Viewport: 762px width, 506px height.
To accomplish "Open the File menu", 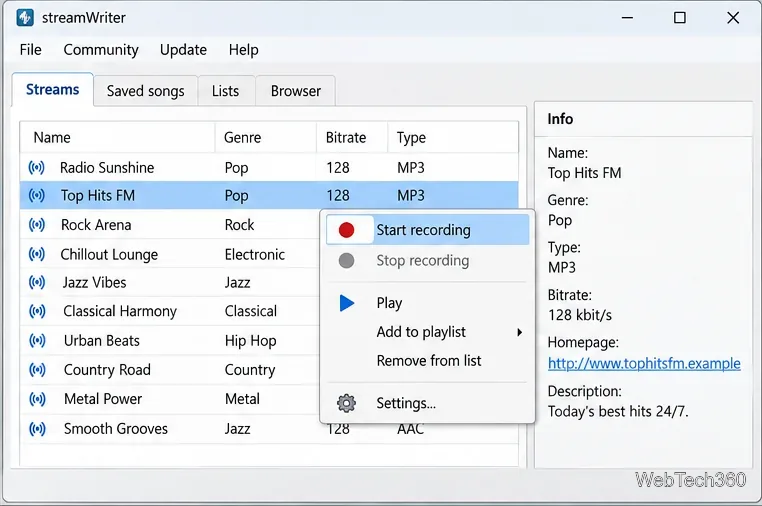I will (x=31, y=50).
